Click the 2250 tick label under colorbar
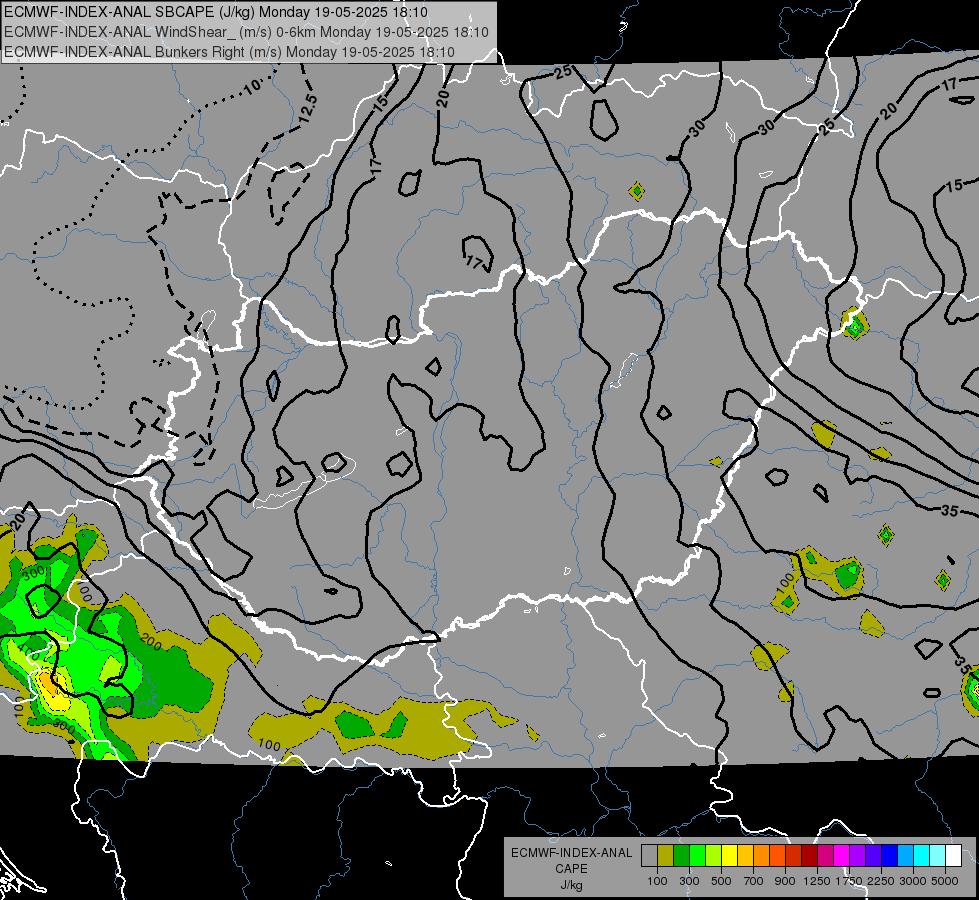979x900 pixels. [x=881, y=881]
